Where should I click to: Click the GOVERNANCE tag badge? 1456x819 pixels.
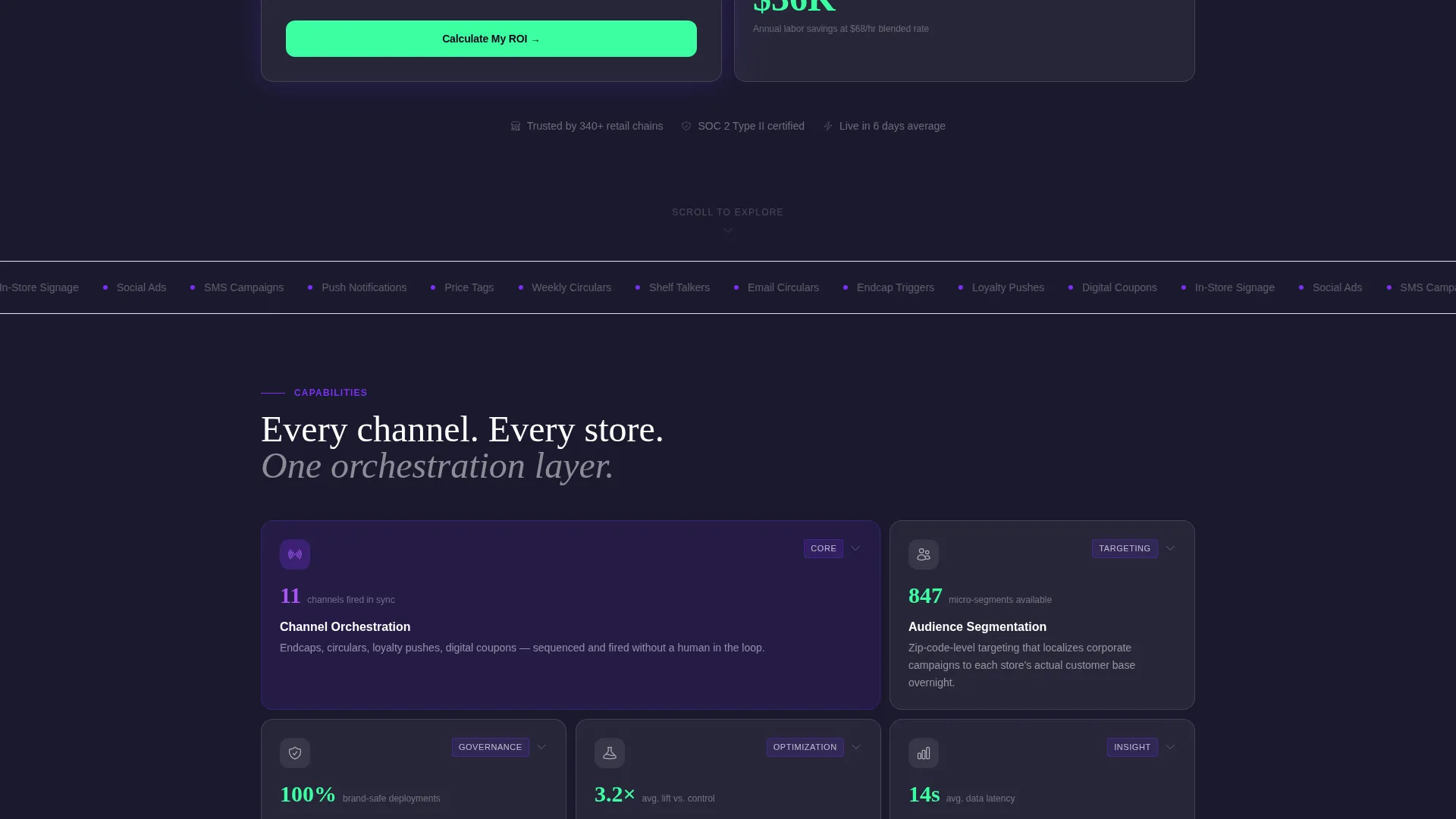coord(491,747)
